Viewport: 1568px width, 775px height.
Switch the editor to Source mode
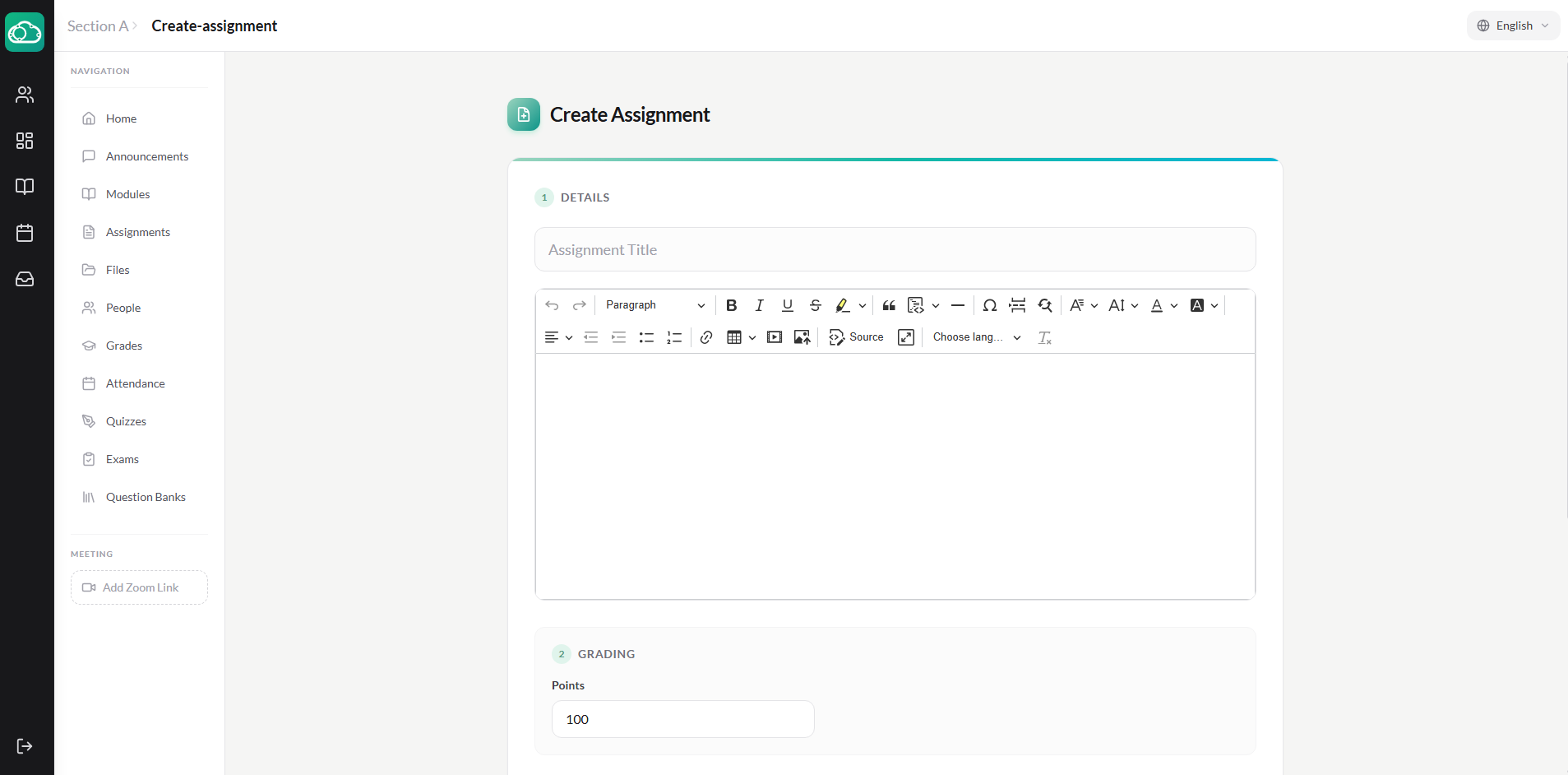(856, 337)
